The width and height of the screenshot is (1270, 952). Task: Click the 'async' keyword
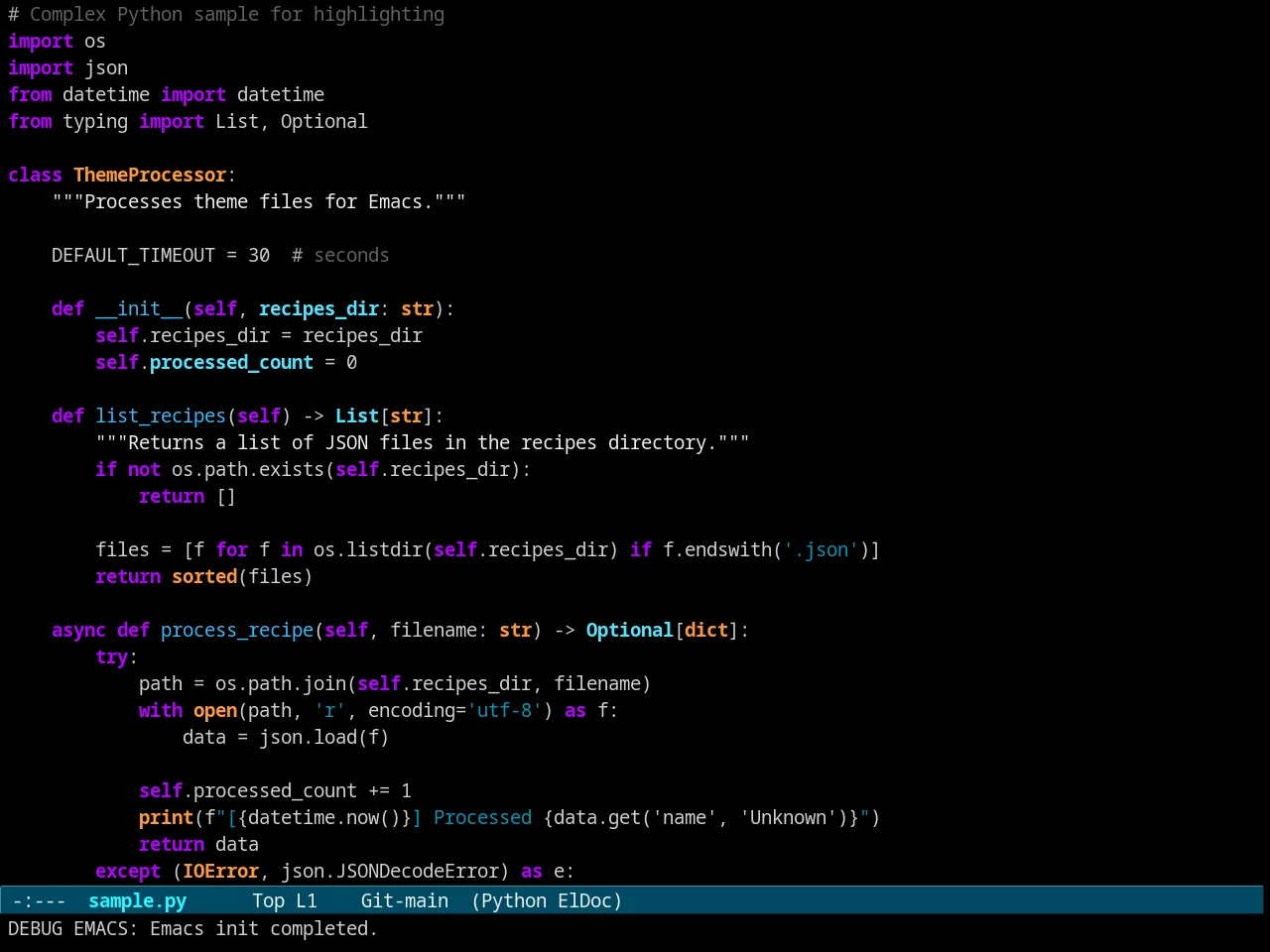coord(78,630)
